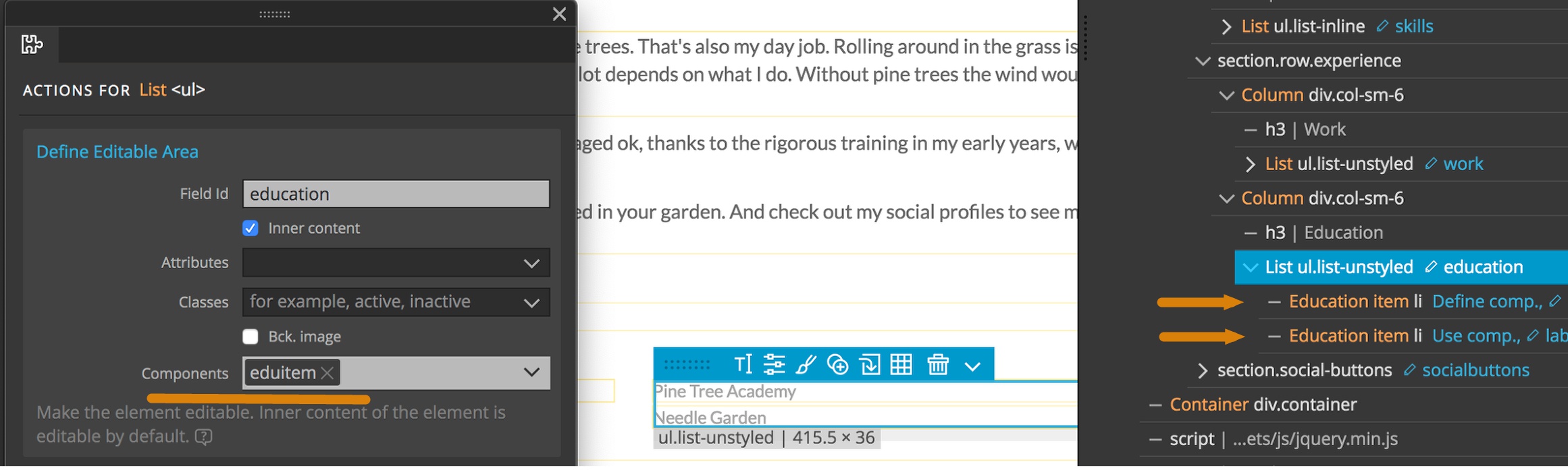Viewport: 1568px width, 473px height.
Task: Collapse the selected List ul.list-unstyled education node
Action: pyautogui.click(x=1250, y=268)
